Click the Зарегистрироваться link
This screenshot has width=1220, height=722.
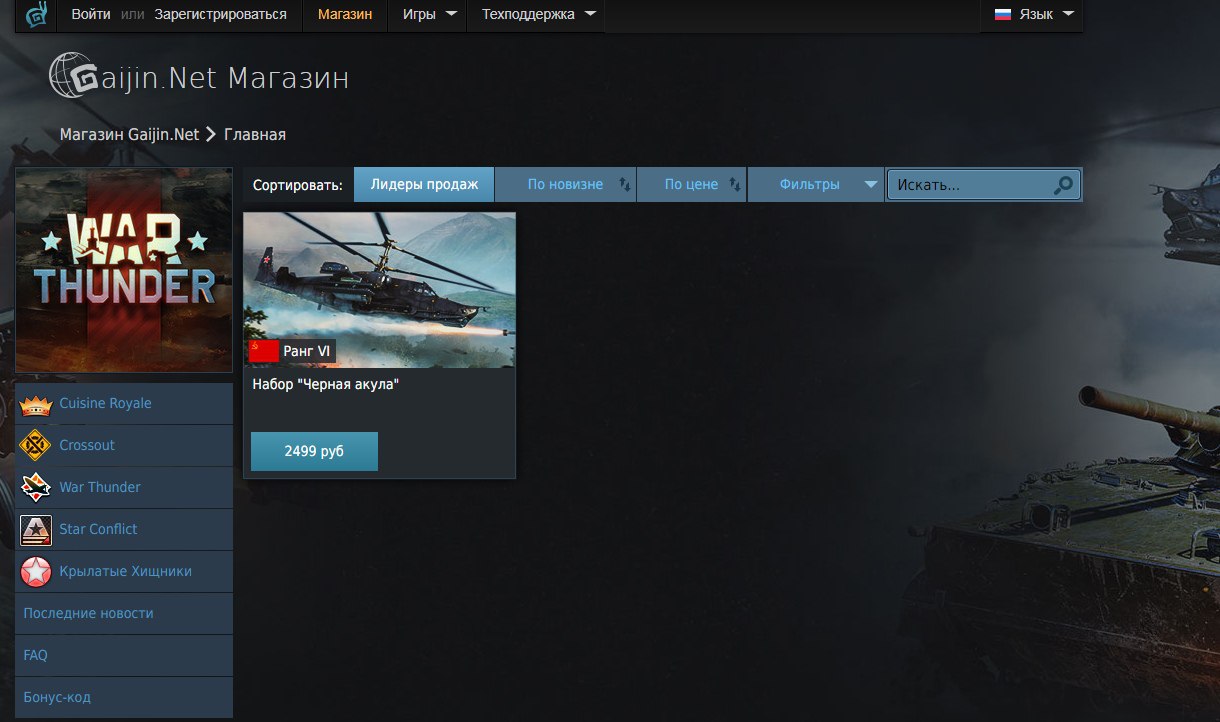coord(220,15)
